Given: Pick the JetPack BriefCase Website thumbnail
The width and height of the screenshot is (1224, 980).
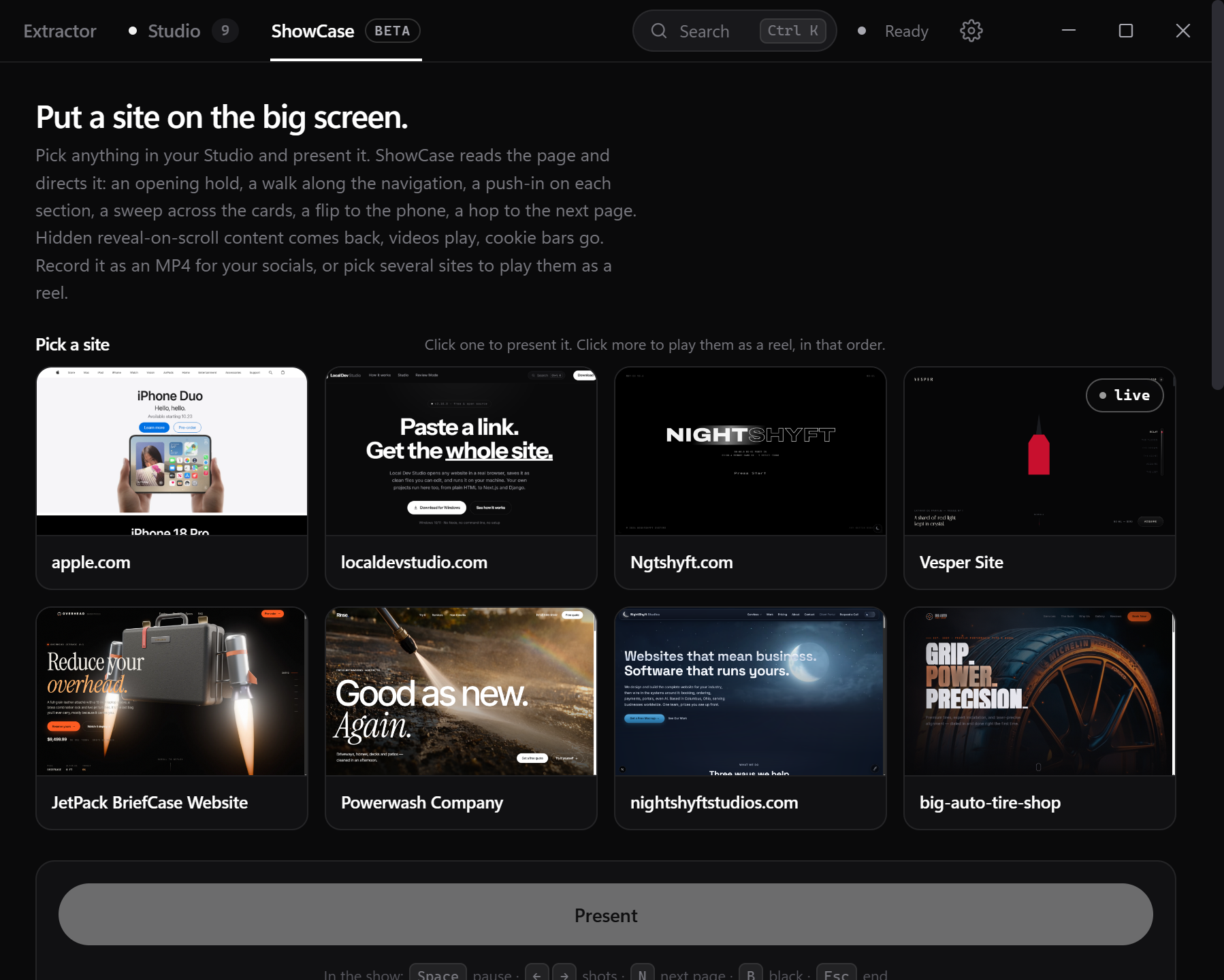Looking at the screenshot, I should coord(172,691).
